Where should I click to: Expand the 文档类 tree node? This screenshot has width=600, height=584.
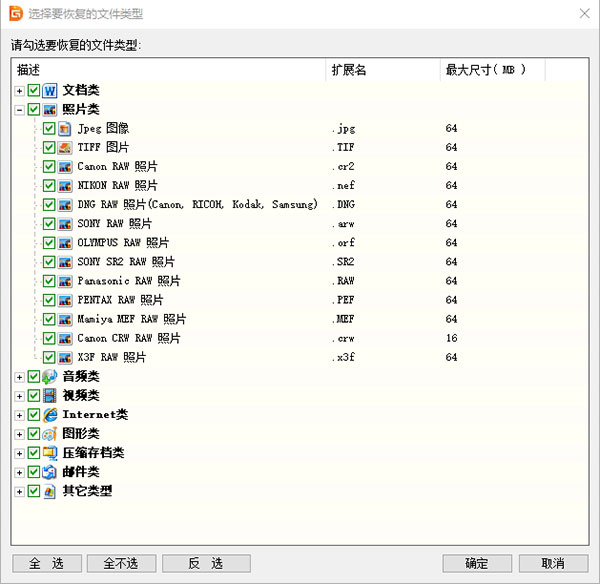[x=19, y=91]
